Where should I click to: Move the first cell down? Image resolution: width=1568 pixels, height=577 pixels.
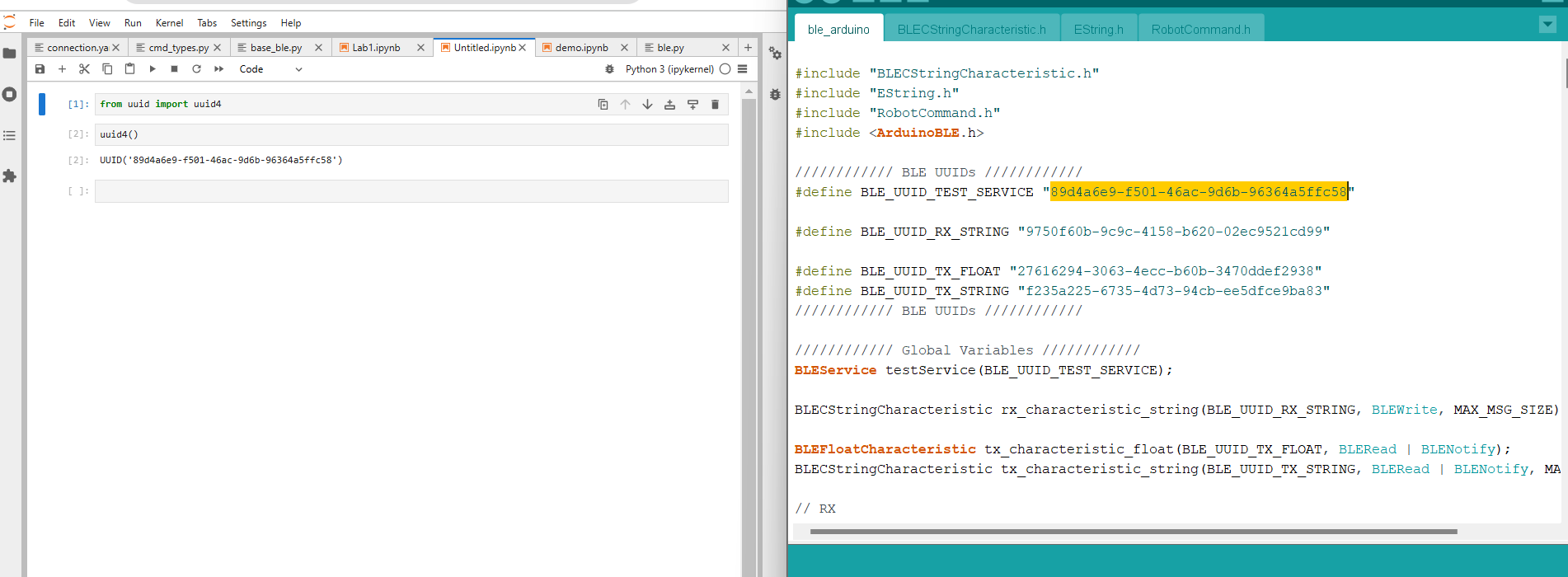[x=647, y=105]
